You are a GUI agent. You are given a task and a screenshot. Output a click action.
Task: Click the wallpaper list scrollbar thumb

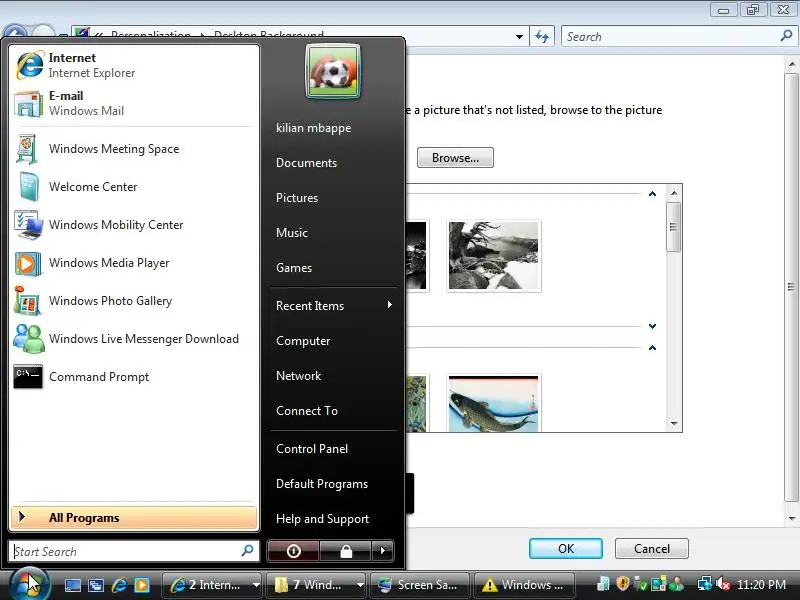click(673, 227)
